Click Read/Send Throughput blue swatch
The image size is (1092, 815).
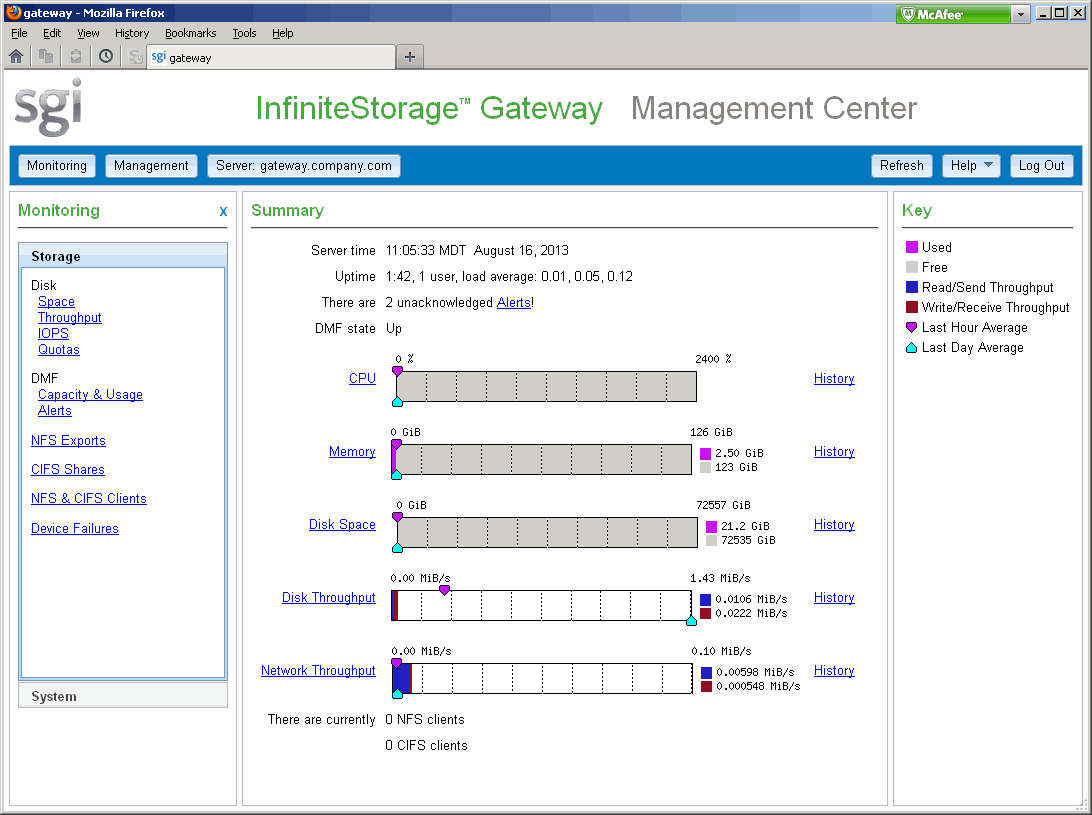pyautogui.click(x=912, y=287)
